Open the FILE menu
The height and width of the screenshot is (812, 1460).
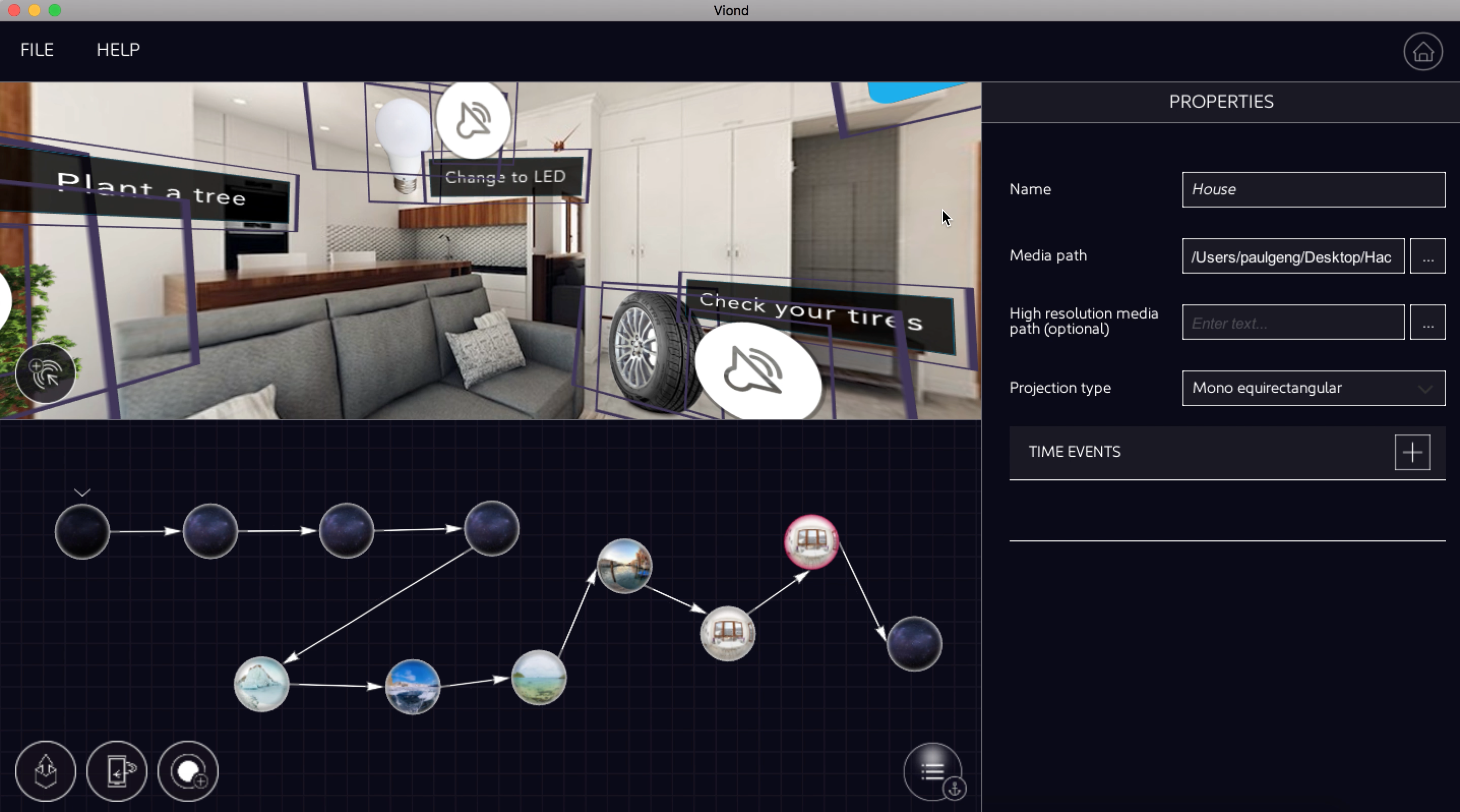[x=37, y=50]
